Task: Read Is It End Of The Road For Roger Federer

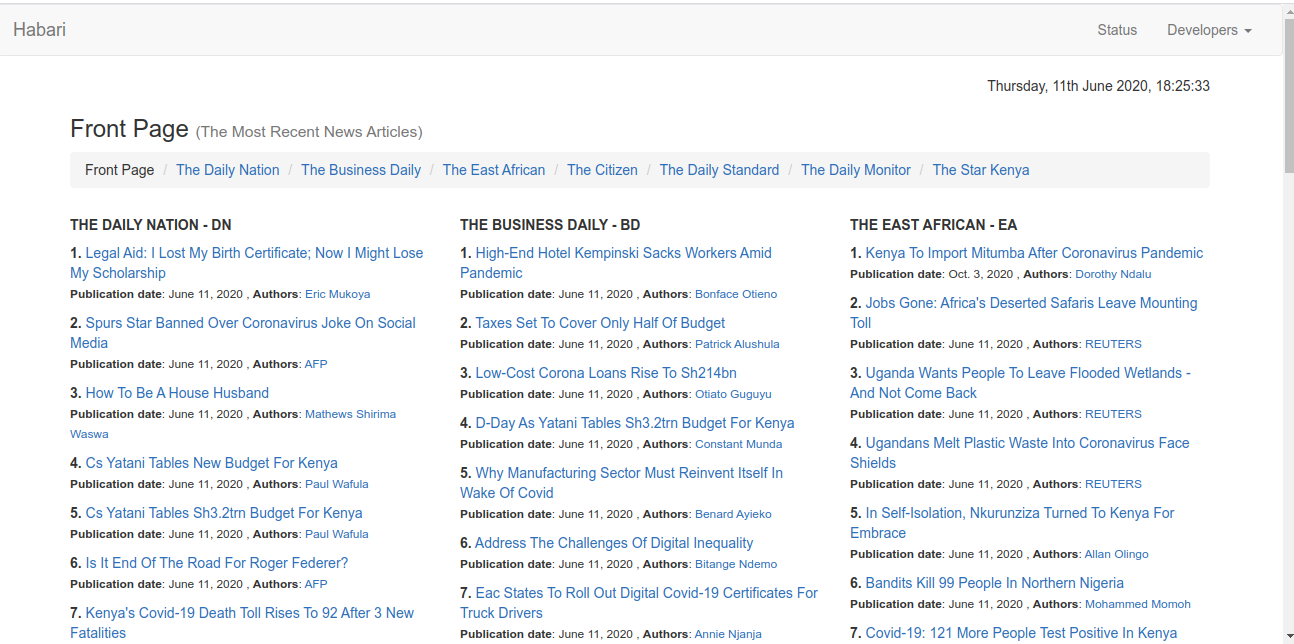Action: pos(216,563)
